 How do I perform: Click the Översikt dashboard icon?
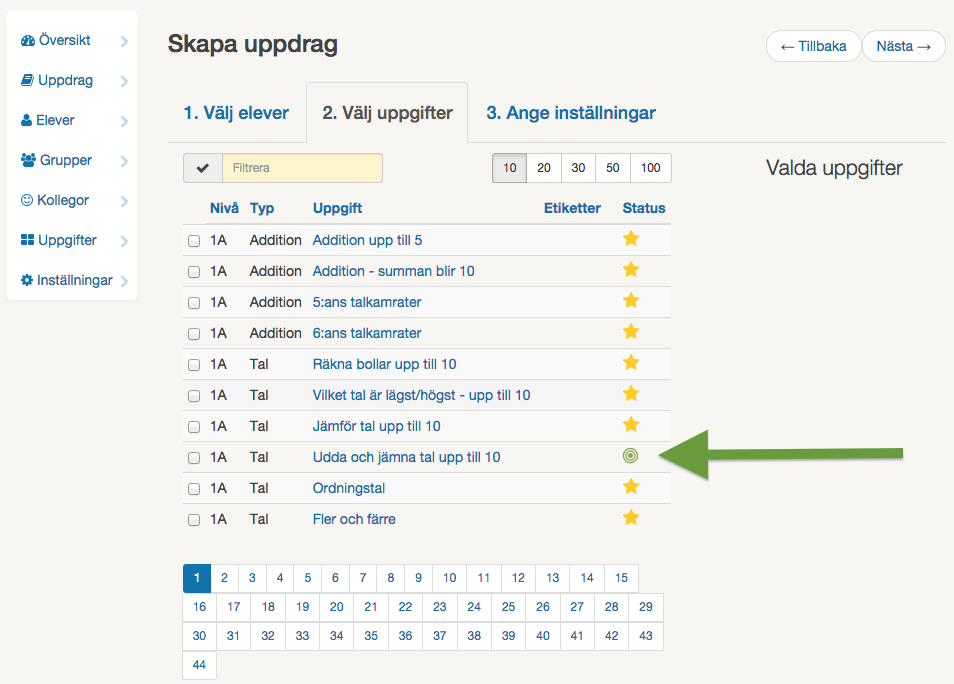[x=27, y=41]
